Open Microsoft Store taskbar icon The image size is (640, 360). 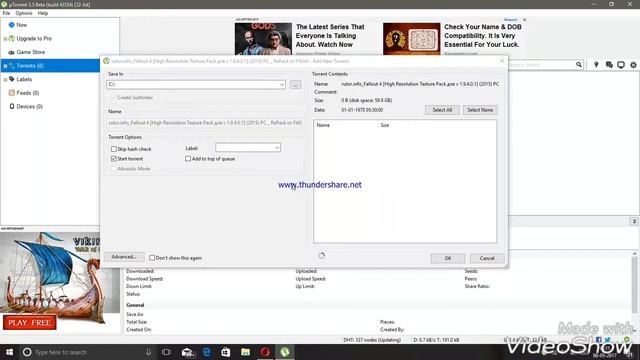226,352
